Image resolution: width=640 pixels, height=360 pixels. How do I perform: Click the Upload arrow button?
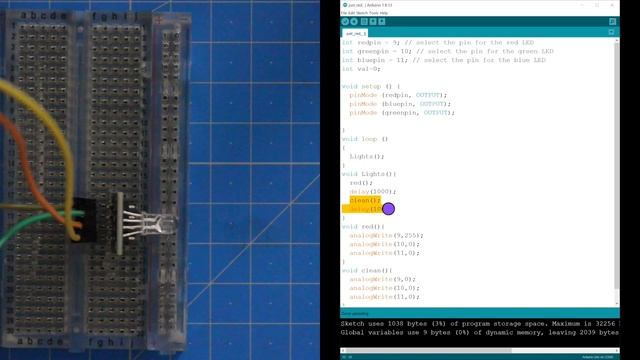pos(354,22)
